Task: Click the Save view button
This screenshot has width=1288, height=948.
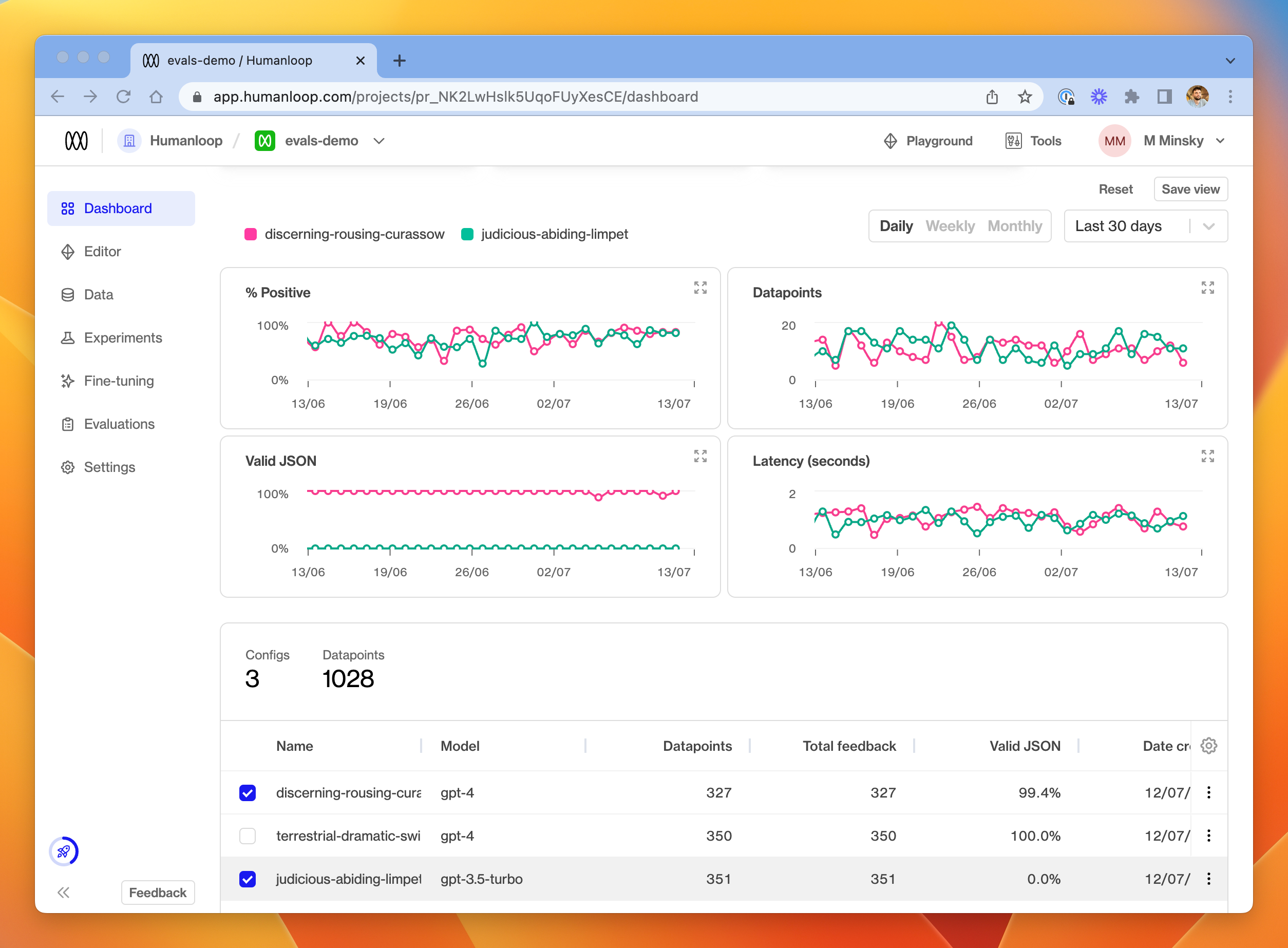Action: coord(1190,189)
